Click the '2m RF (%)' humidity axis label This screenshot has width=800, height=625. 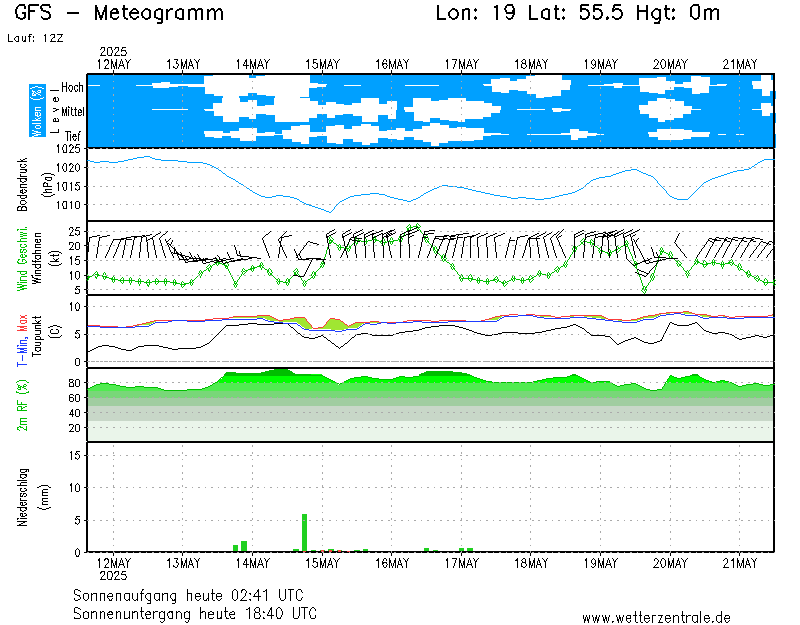click(x=22, y=405)
